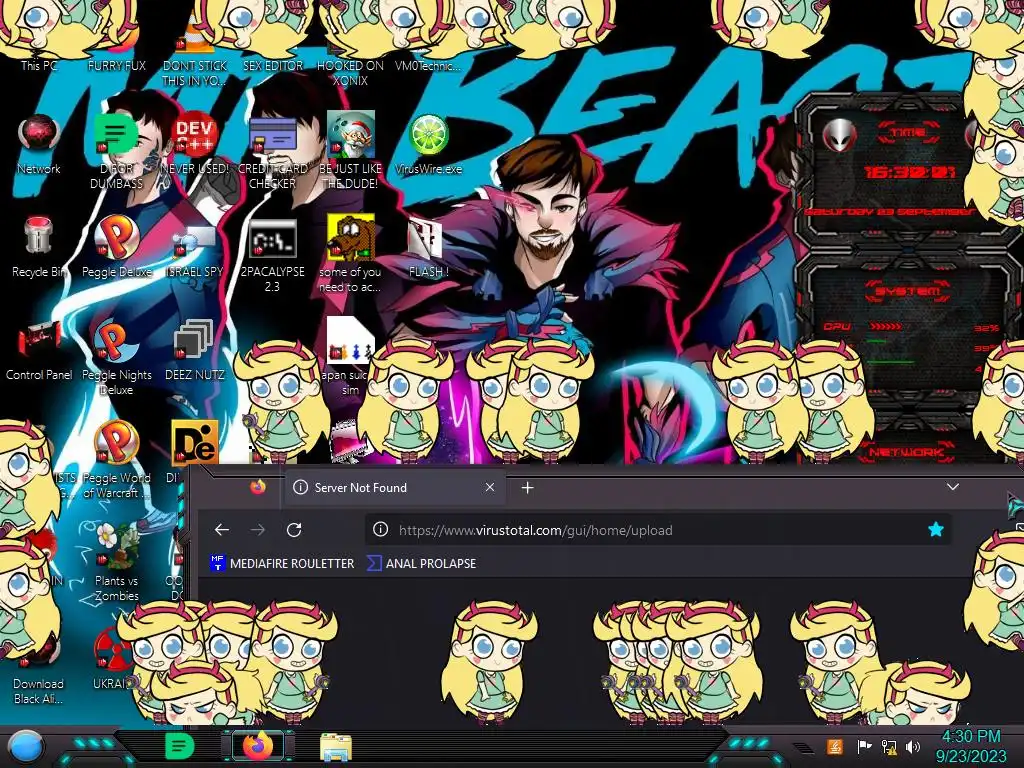Open a new Firefox tab
Screen dimensions: 1024x768
(528, 487)
